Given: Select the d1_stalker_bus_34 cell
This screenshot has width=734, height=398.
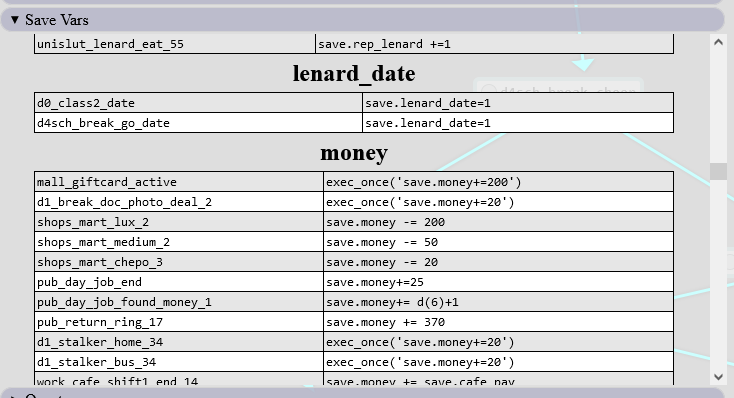Looking at the screenshot, I should tap(179, 362).
